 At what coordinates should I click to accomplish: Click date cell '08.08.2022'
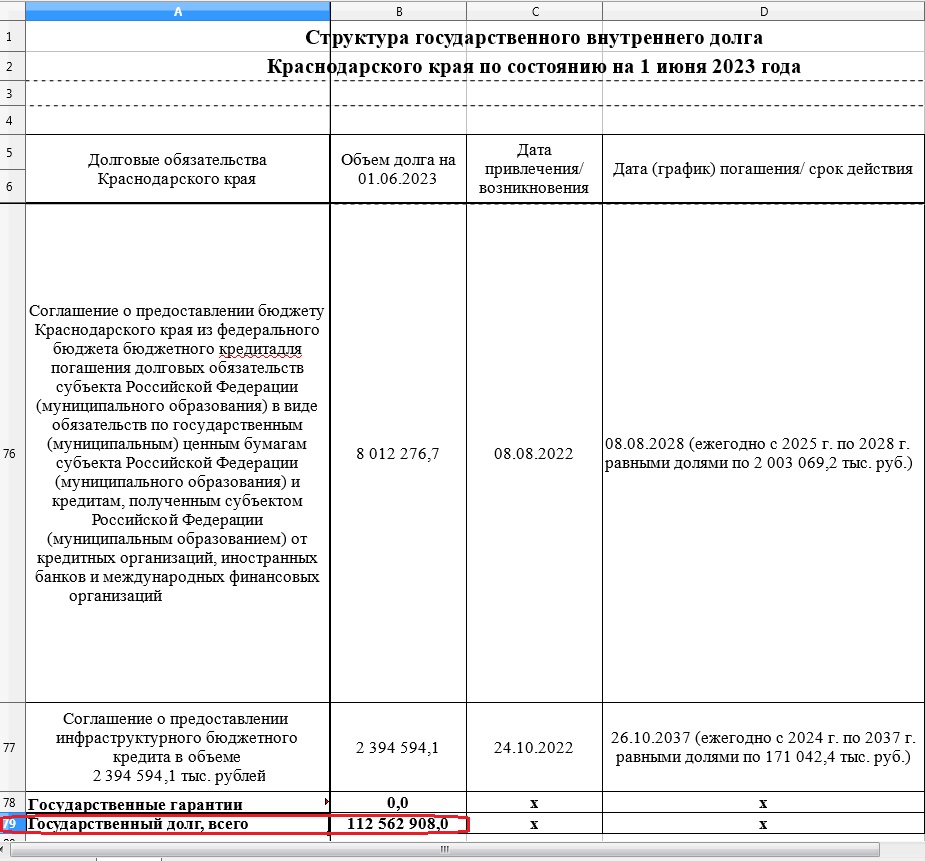click(x=534, y=453)
